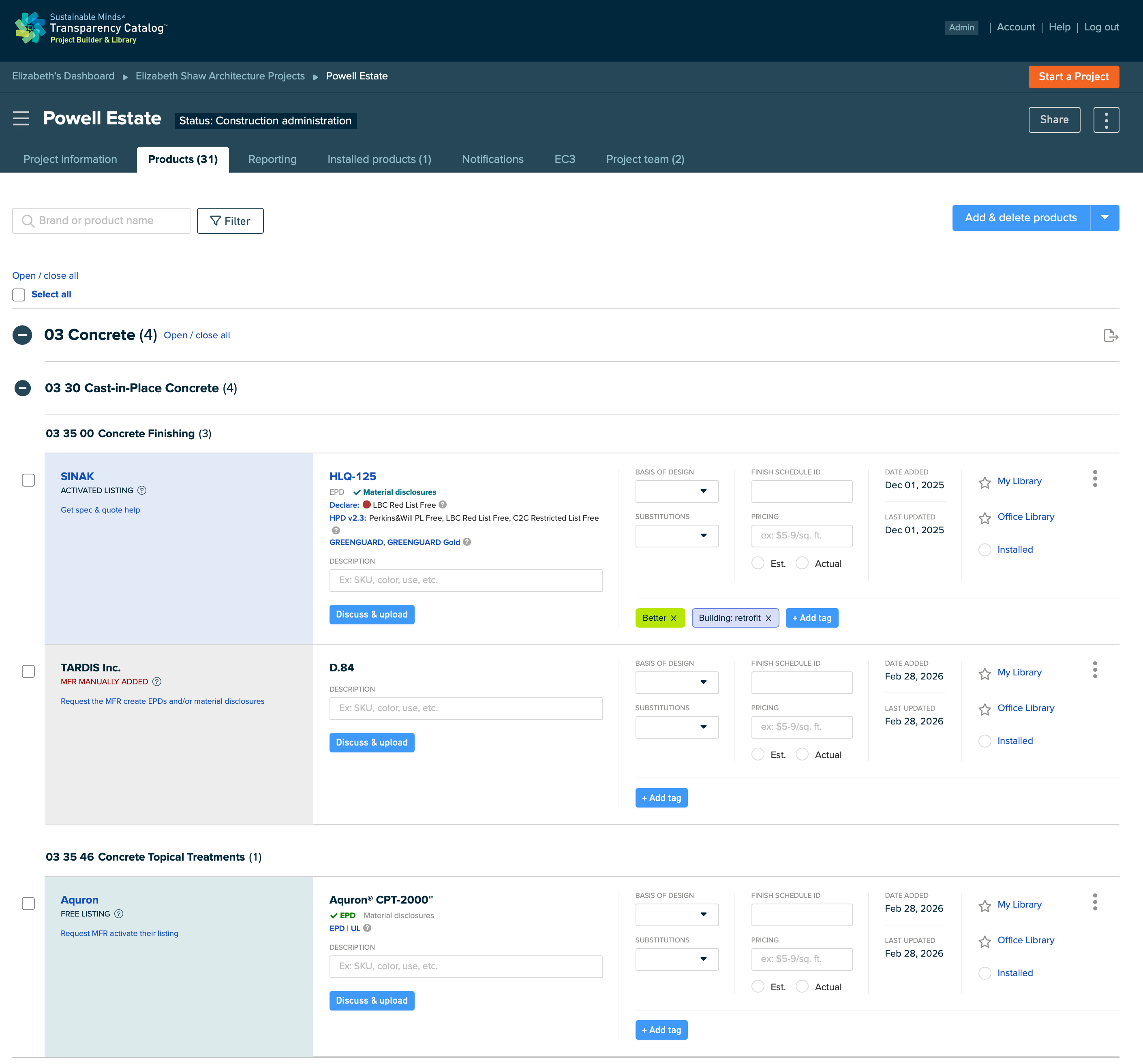Click the Sustainable Minds pinwheel logo
This screenshot has width=1143, height=1064.
pos(30,28)
